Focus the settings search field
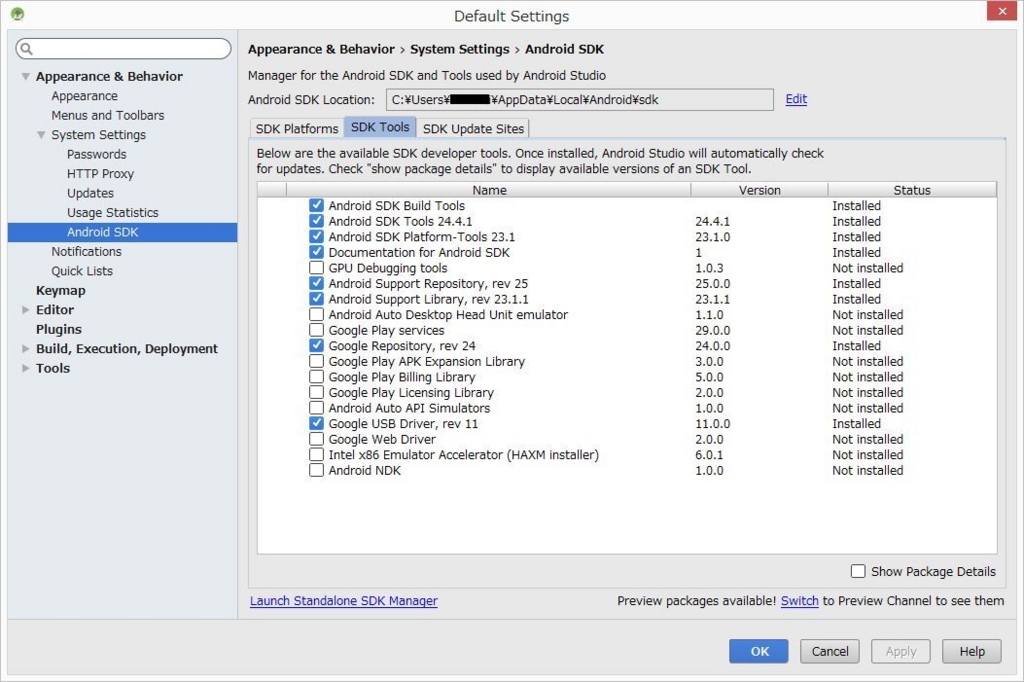 coord(123,48)
